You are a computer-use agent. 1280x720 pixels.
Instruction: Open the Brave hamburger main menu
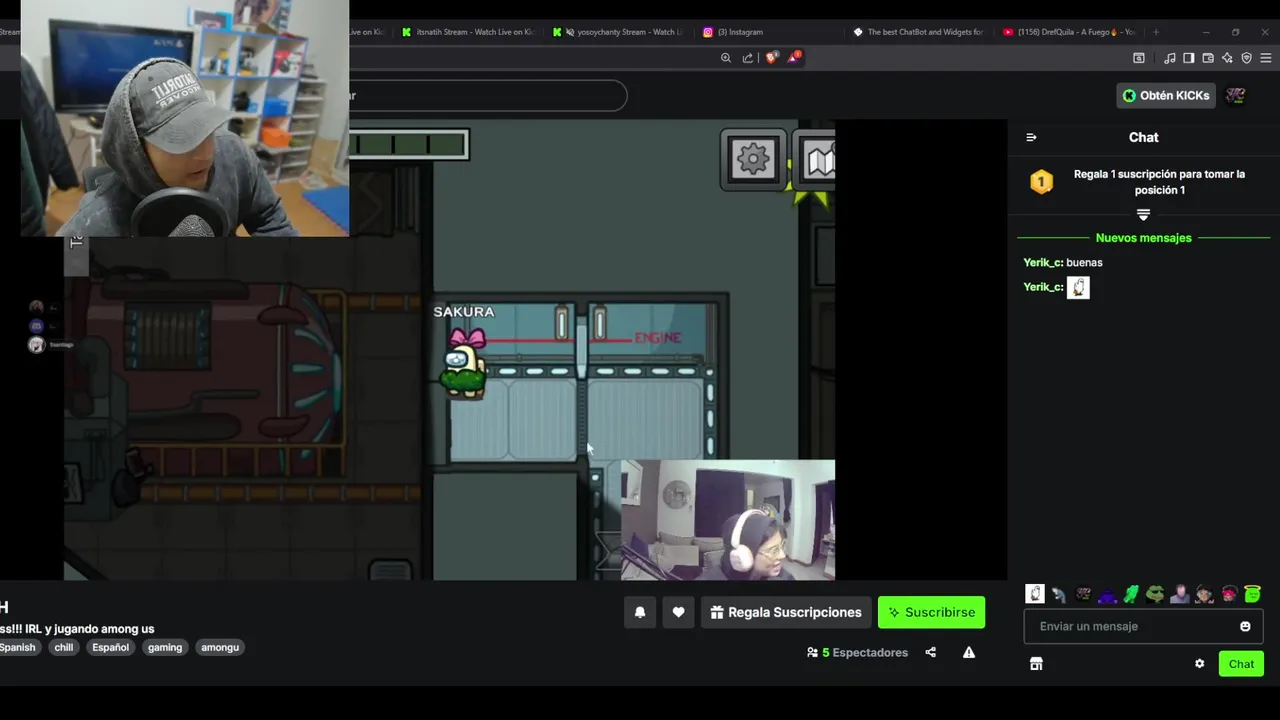[1265, 58]
